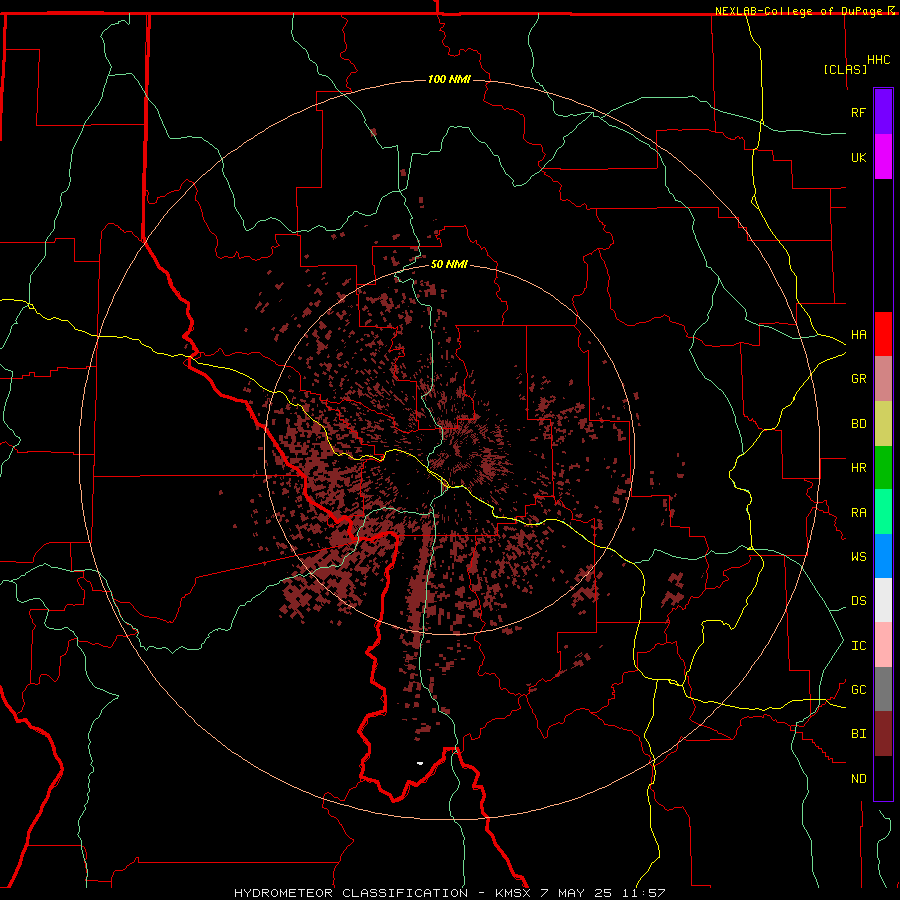
Task: Click the 100 NMI range ring label
Action: [x=449, y=79]
